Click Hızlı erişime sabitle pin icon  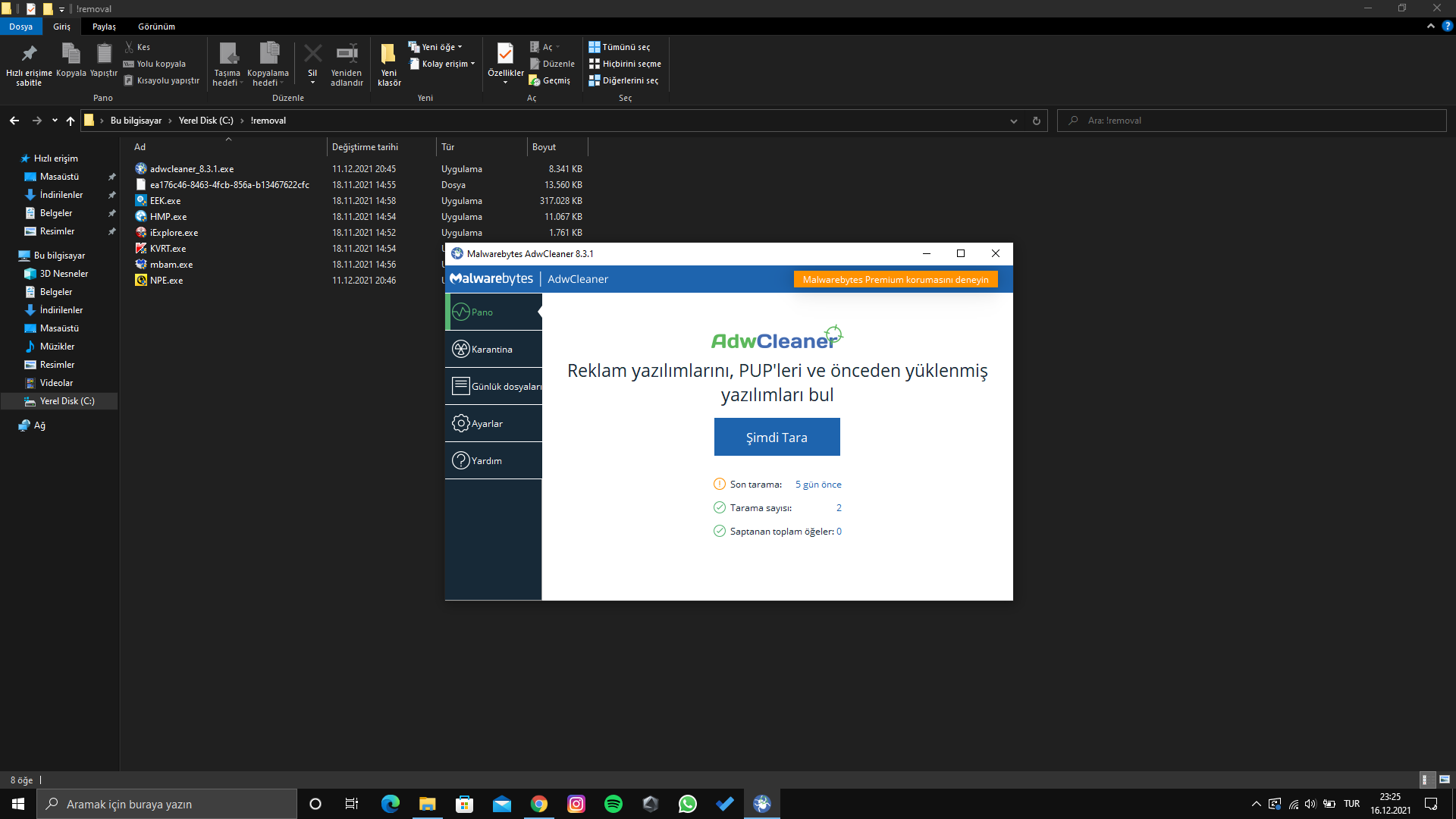point(29,55)
